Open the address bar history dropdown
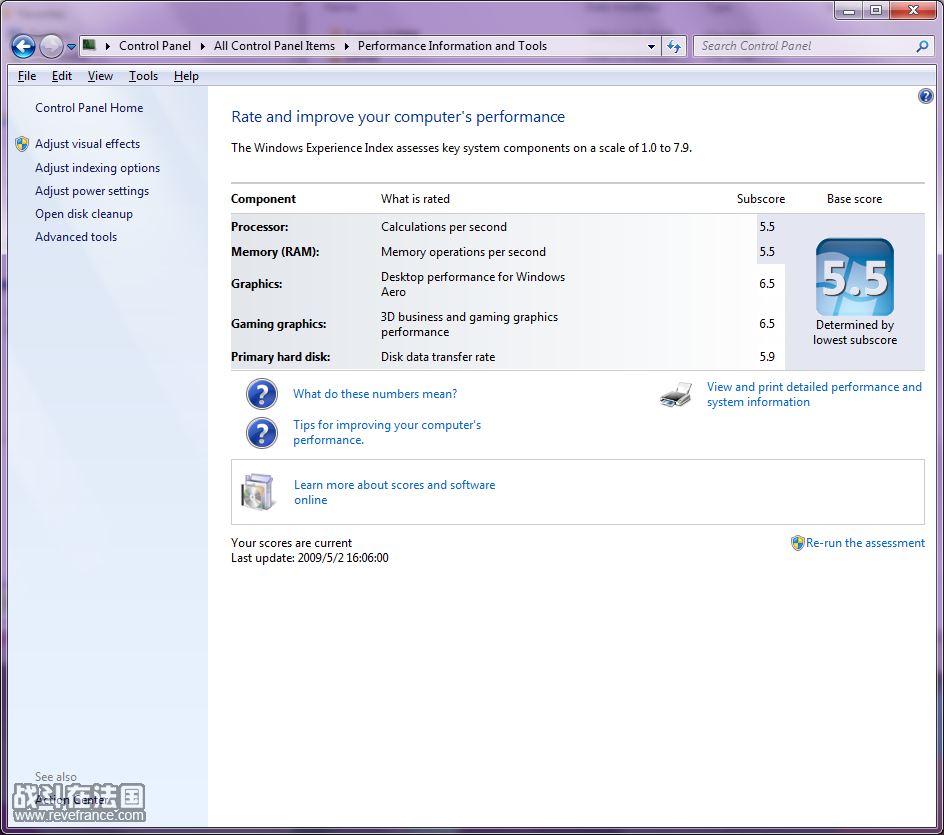This screenshot has height=835, width=944. tap(651, 46)
